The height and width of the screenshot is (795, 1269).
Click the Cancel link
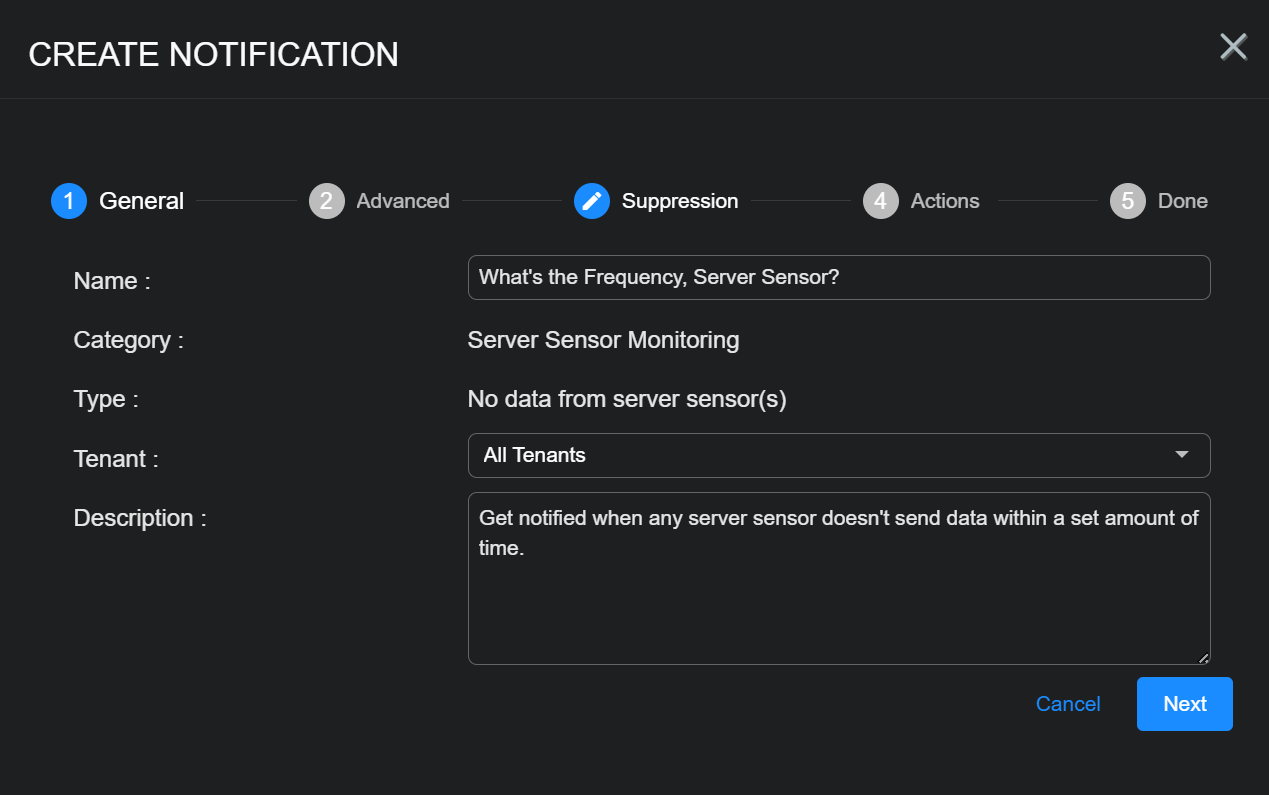coord(1068,704)
